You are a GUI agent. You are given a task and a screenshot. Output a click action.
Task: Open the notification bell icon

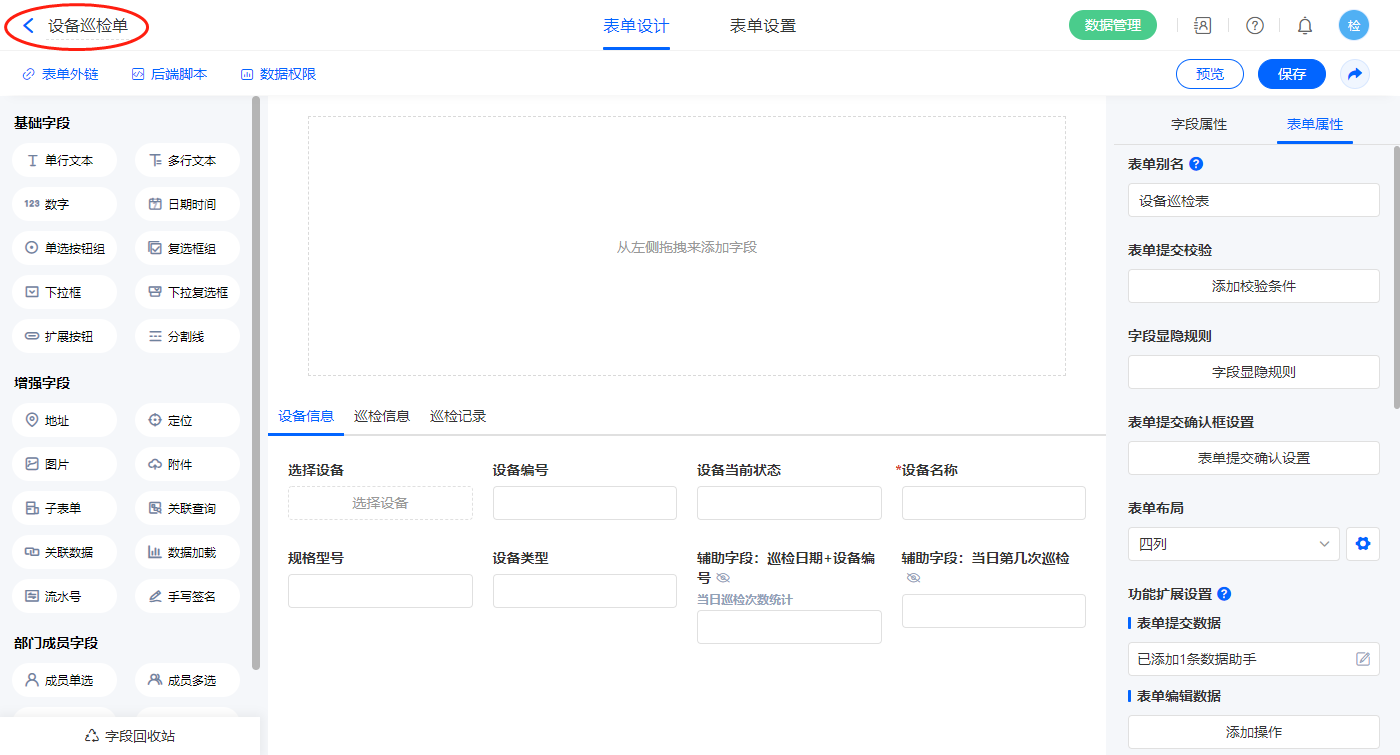point(1305,26)
